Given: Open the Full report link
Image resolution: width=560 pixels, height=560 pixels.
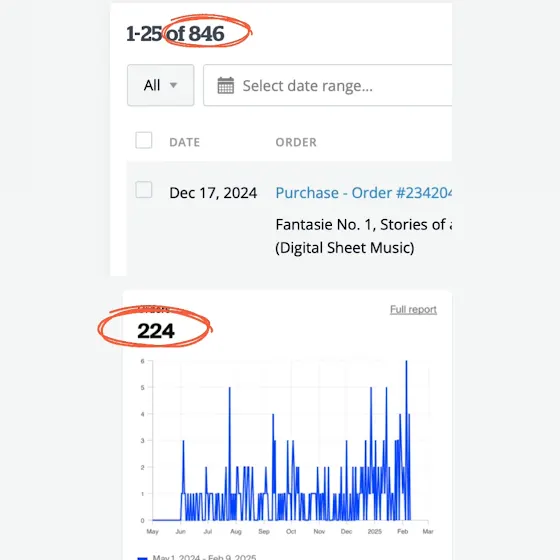Looking at the screenshot, I should coord(413,309).
